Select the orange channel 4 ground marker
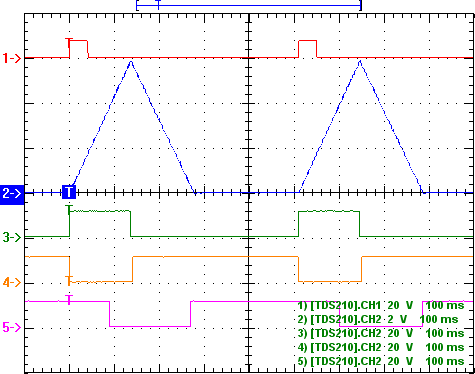 [x=12, y=282]
